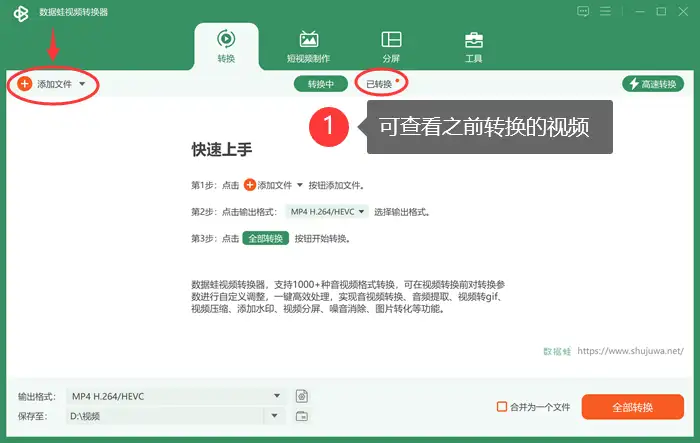View the 已转换 list
700x443 pixels.
(x=379, y=84)
